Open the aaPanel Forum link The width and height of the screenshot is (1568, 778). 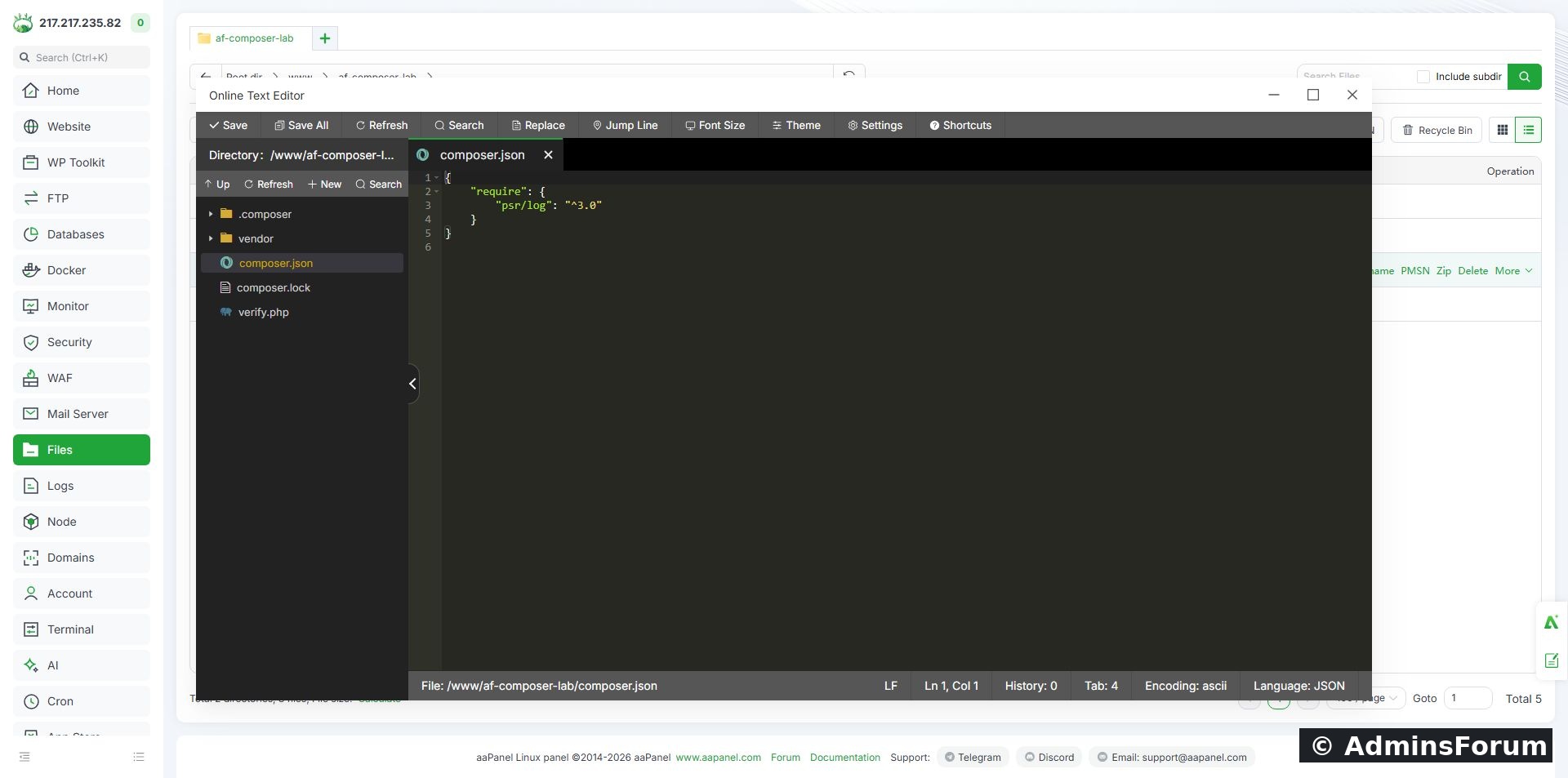(x=785, y=758)
